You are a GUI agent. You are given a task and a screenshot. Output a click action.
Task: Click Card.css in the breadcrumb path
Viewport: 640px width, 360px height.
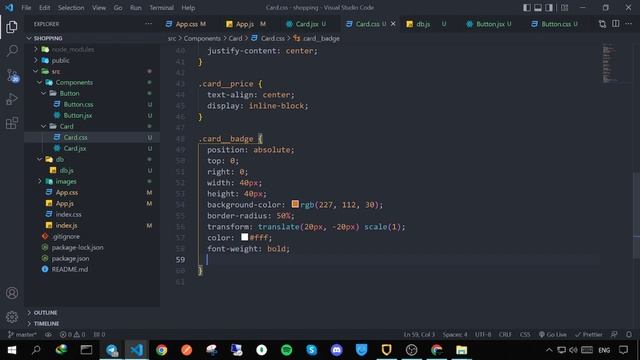pos(273,38)
